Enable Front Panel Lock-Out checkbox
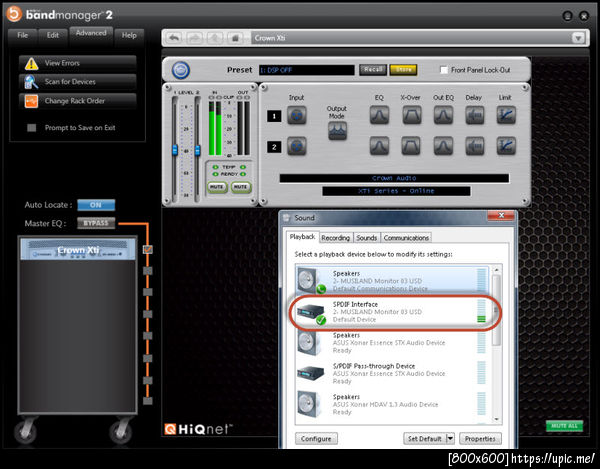Screen dimensions: 600x469 tap(444, 70)
